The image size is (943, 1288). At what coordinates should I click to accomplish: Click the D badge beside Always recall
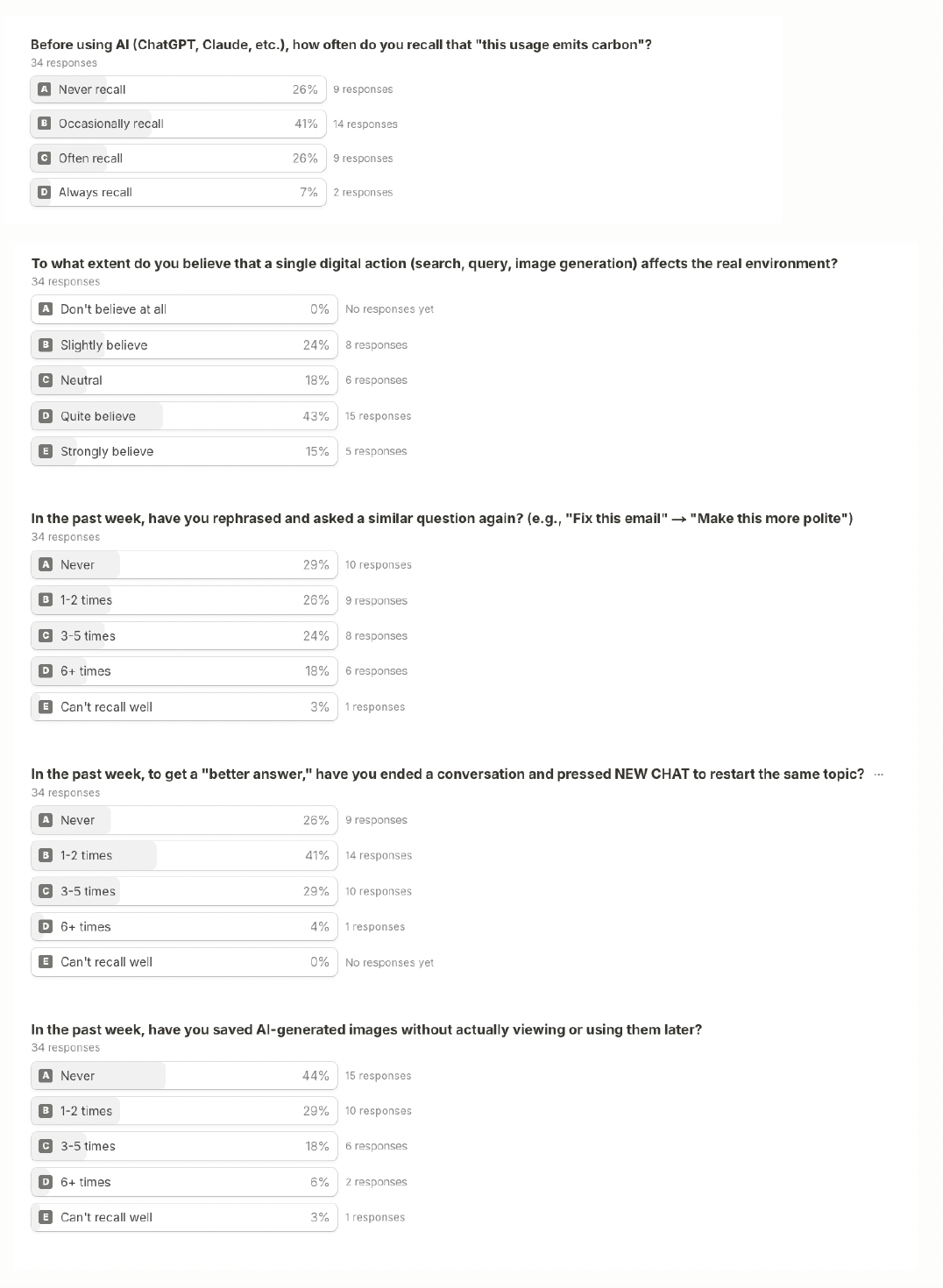(x=45, y=192)
